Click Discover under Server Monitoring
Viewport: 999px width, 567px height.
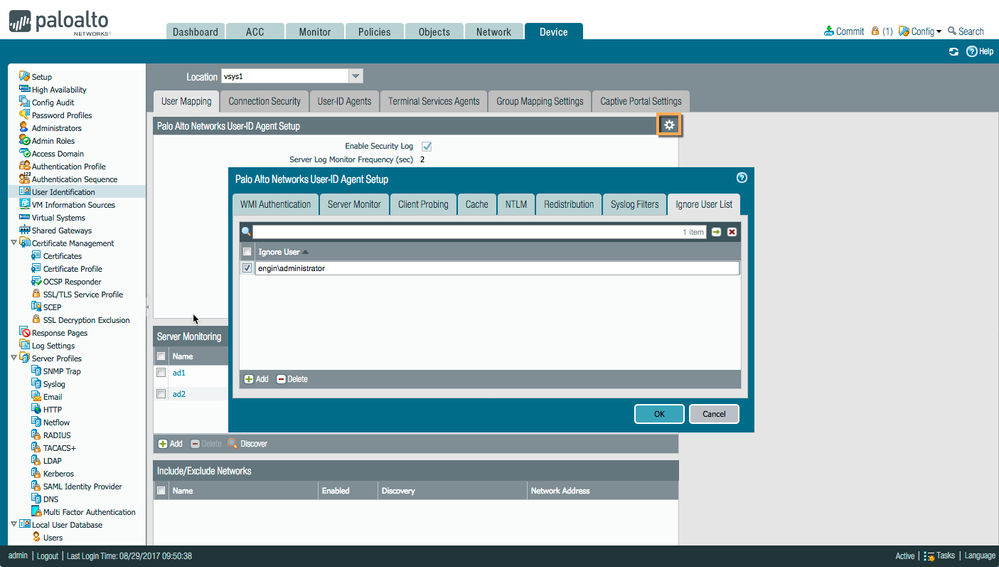(248, 444)
